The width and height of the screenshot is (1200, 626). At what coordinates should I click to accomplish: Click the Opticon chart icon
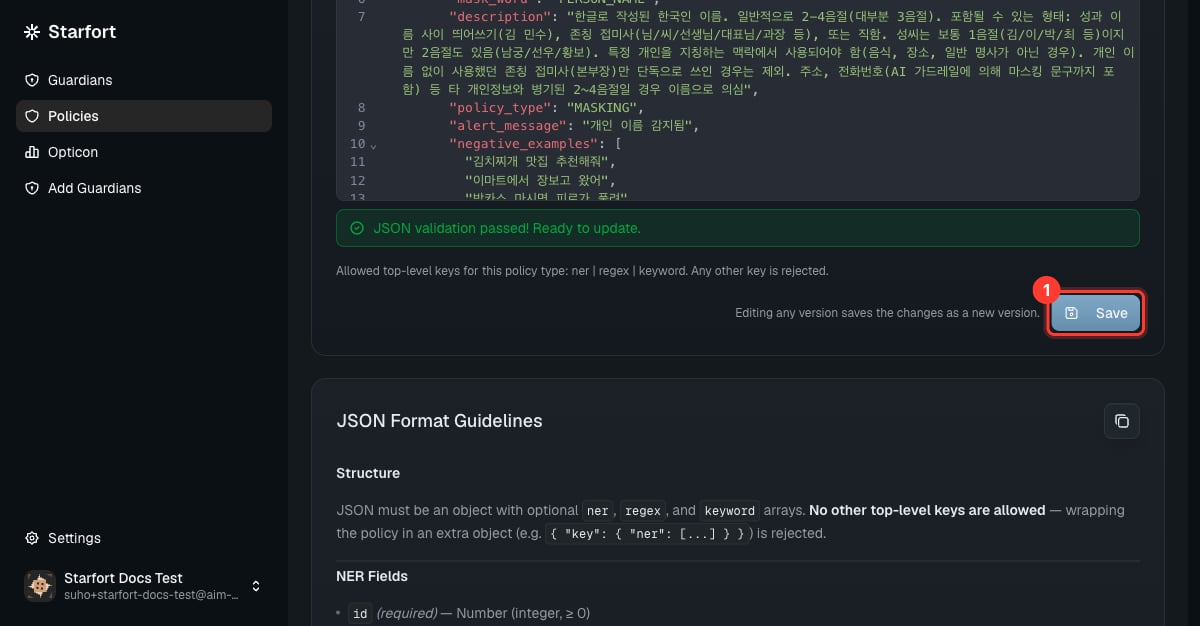pos(32,152)
